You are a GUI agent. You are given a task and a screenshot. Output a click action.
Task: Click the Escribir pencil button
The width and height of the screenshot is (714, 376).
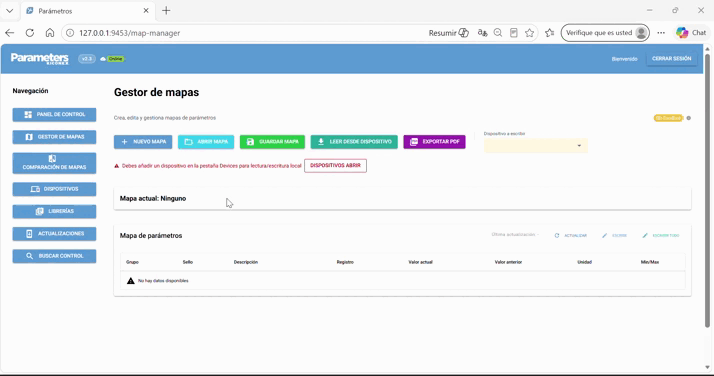tap(614, 235)
